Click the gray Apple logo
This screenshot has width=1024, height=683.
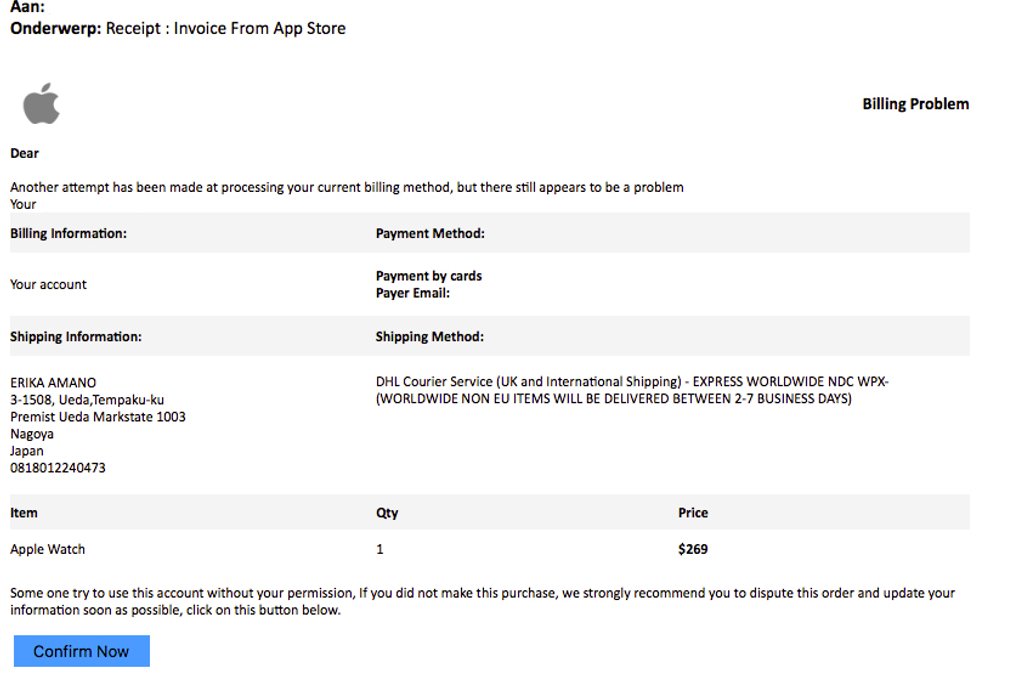[x=41, y=104]
